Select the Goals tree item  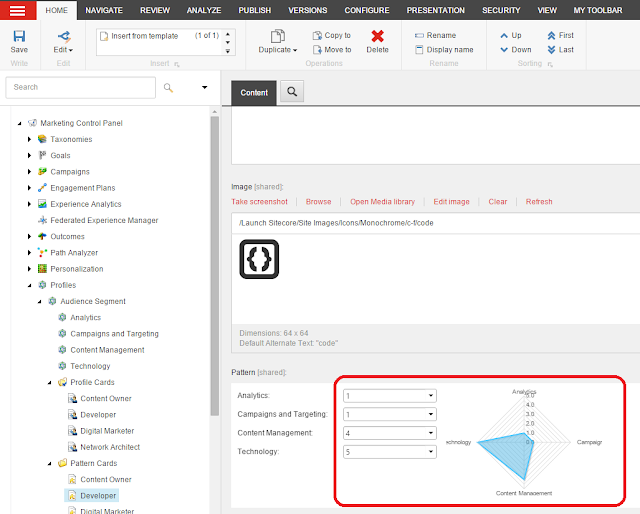pos(60,156)
